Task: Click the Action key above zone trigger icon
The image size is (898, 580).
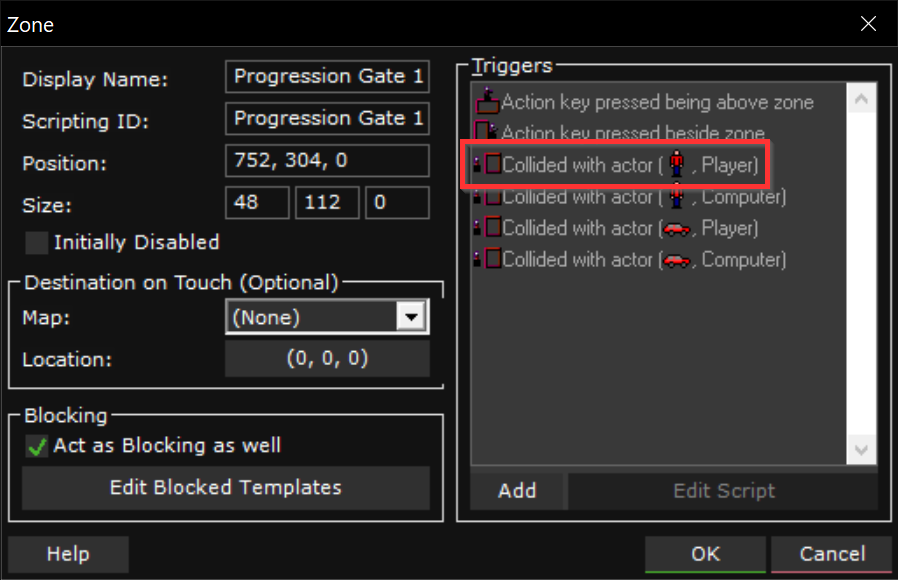Action: pyautogui.click(x=487, y=101)
